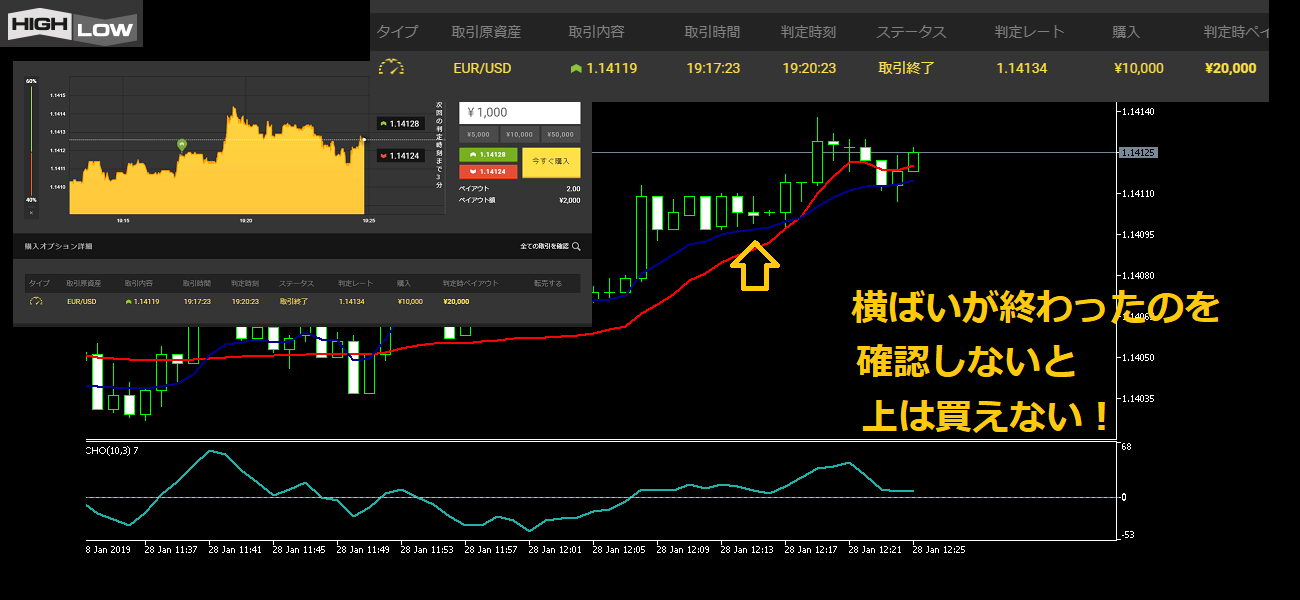Click the 取引原資産 column header in top table
The width and height of the screenshot is (1300, 600).
pos(486,32)
